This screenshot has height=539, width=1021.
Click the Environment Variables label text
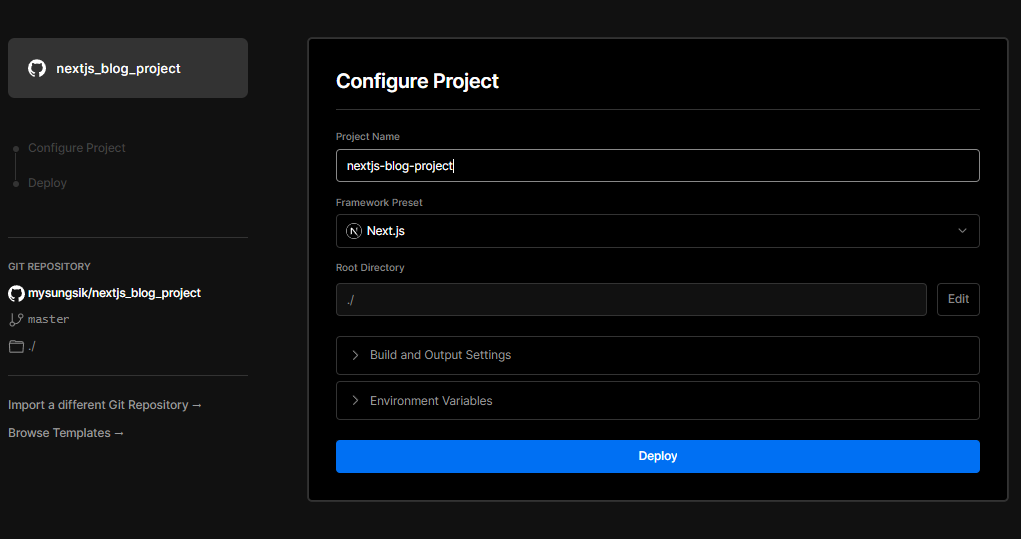pyautogui.click(x=431, y=401)
